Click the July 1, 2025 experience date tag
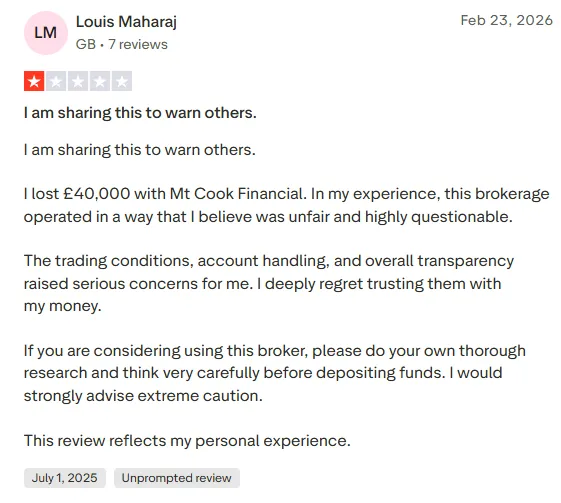Screen dimensions: 561x503 tap(65, 478)
